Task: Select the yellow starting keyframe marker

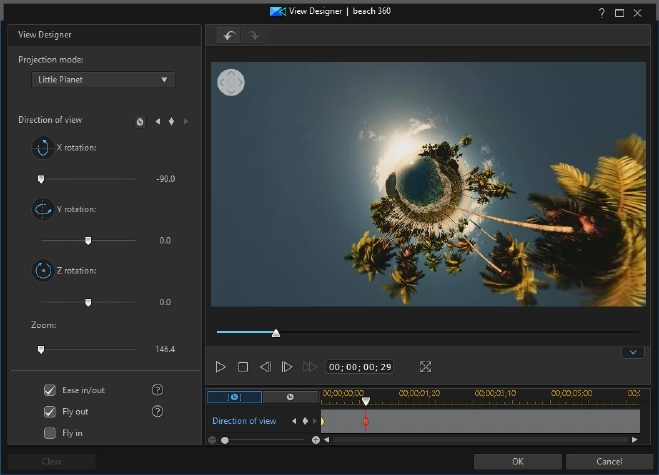Action: 322,421
